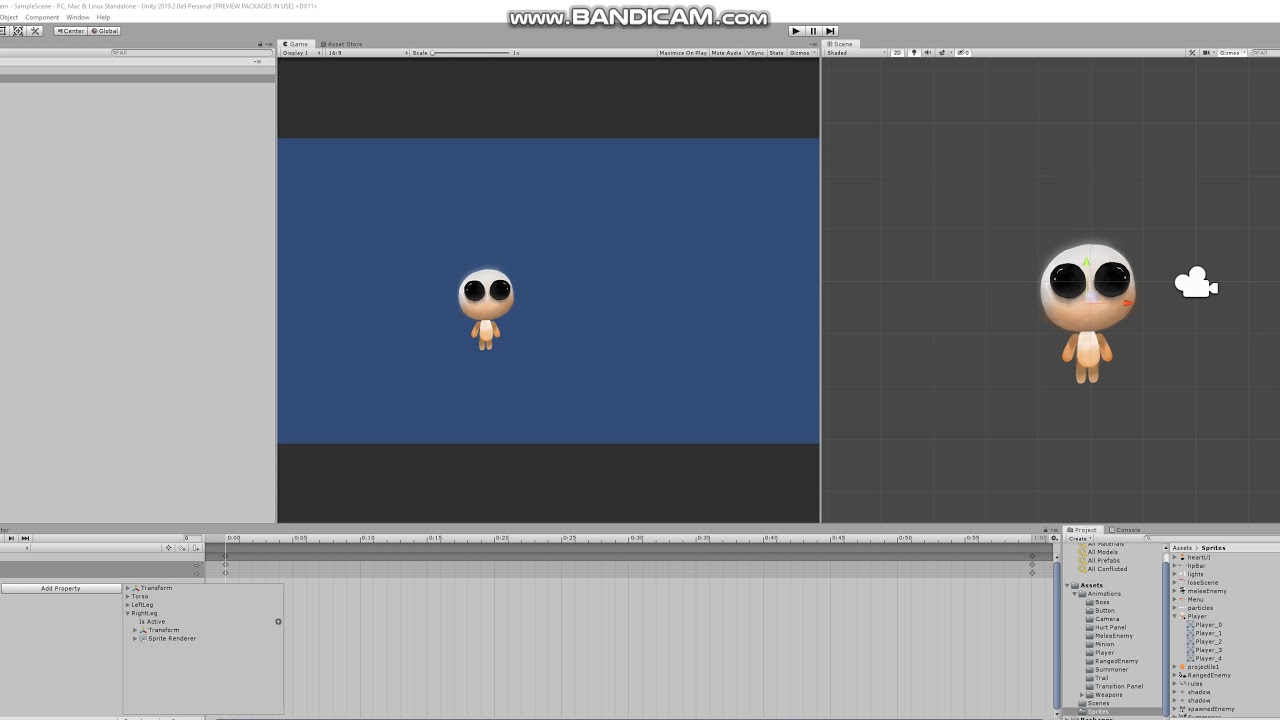Open Scene view tools wrench icon
This screenshot has height=720, width=1280.
1192,53
